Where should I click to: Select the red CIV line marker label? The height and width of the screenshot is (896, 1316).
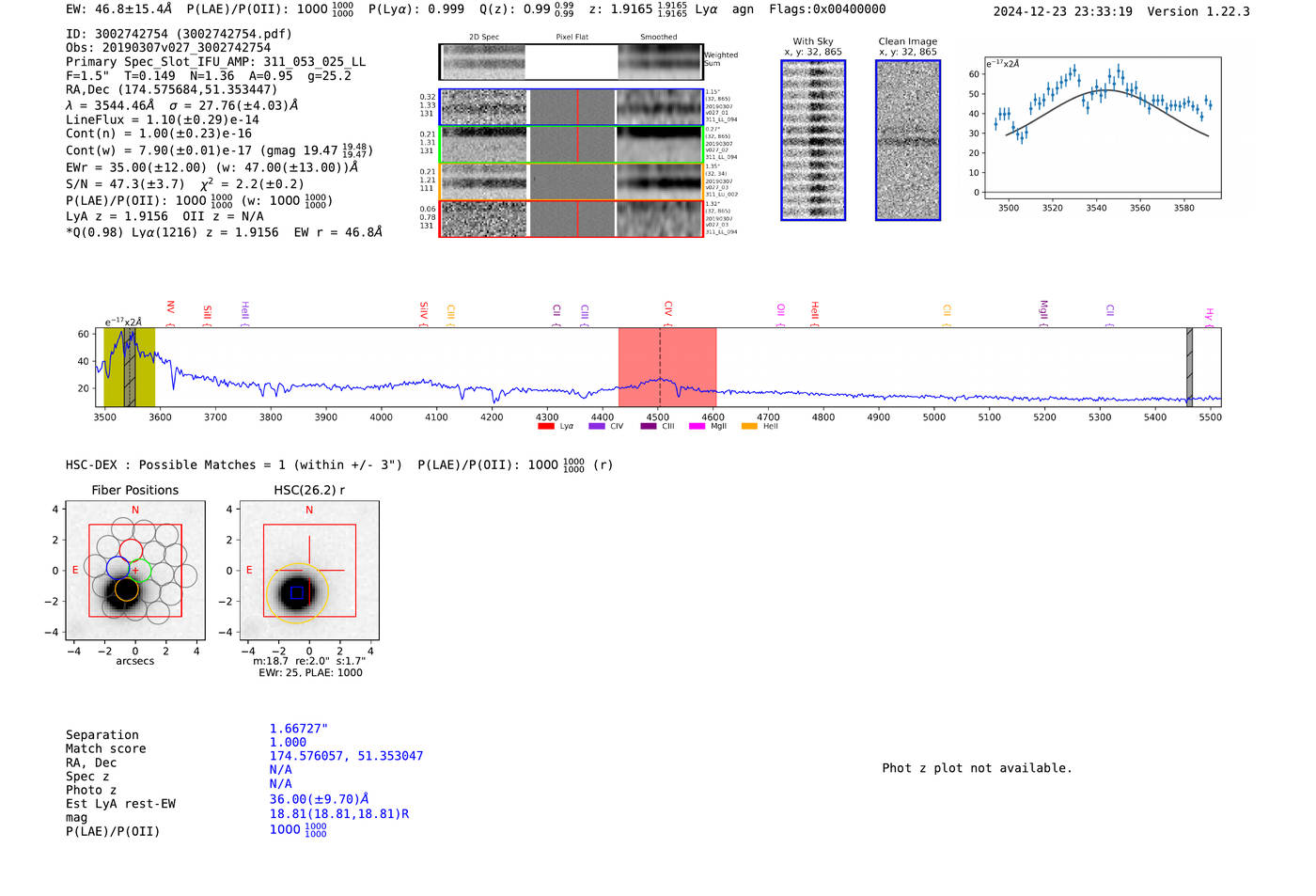668,313
